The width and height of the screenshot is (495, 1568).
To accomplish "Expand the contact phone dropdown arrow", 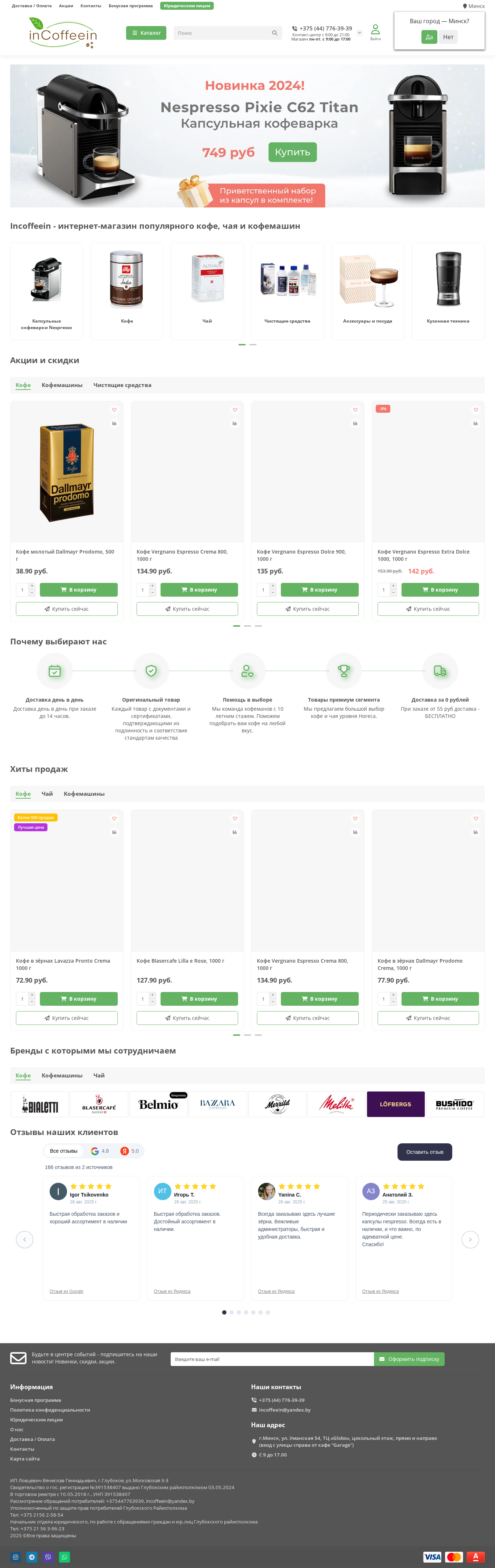I will pyautogui.click(x=359, y=33).
